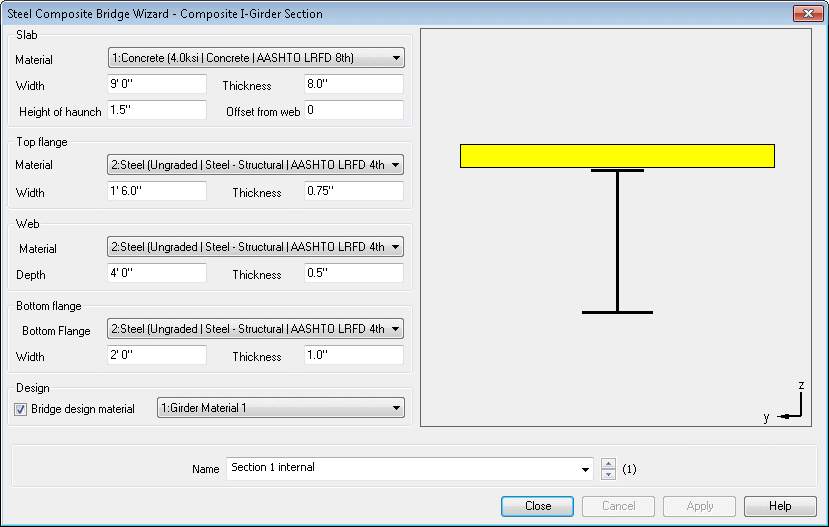Select the Bottom flange Thickness field
829x527 pixels.
coord(353,356)
